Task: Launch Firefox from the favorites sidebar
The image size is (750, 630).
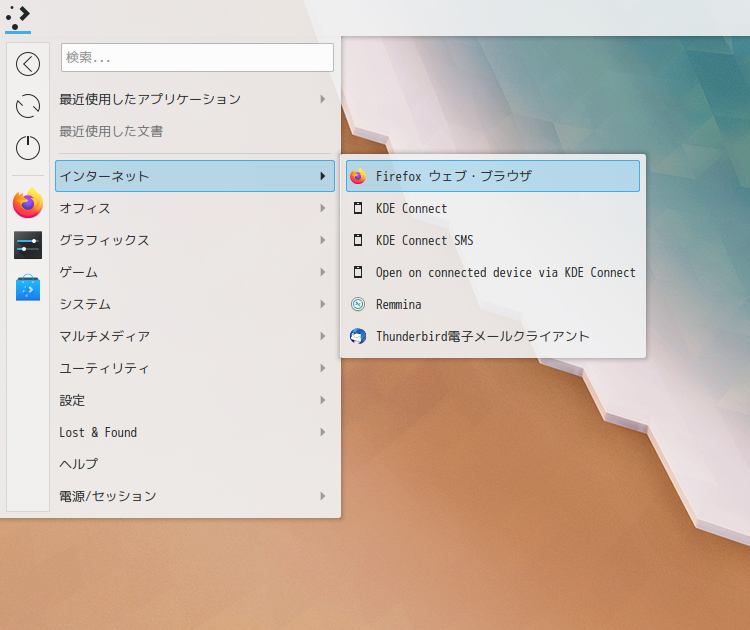Action: 28,203
